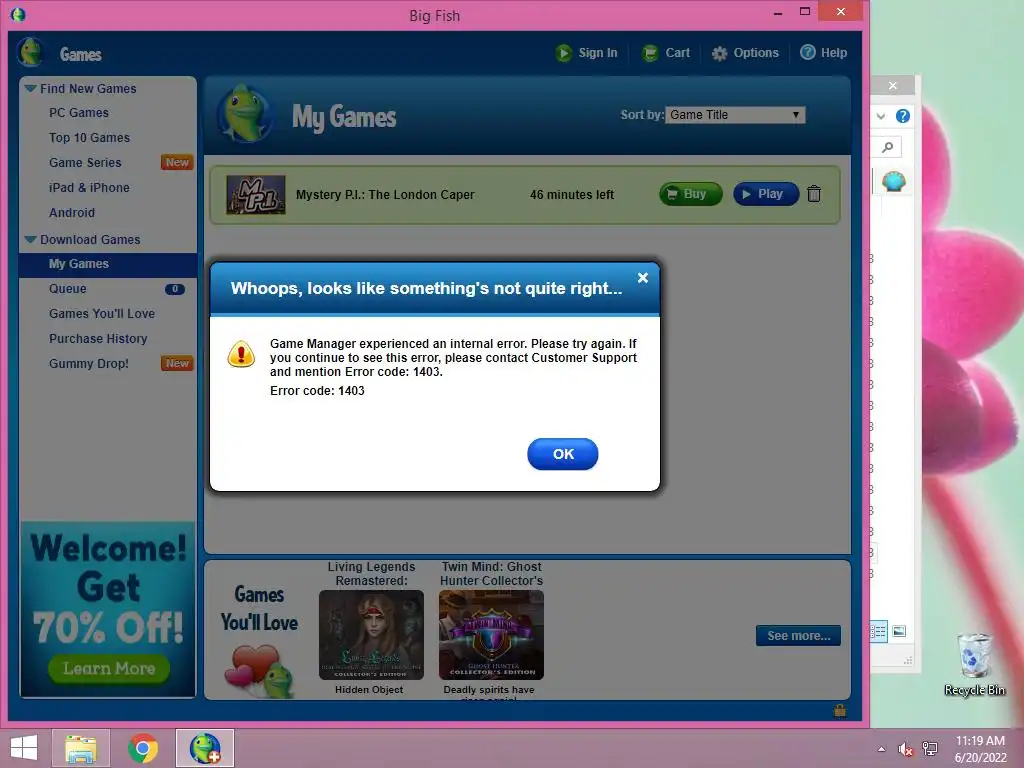
Task: Click the network tray icon
Action: tap(930, 749)
